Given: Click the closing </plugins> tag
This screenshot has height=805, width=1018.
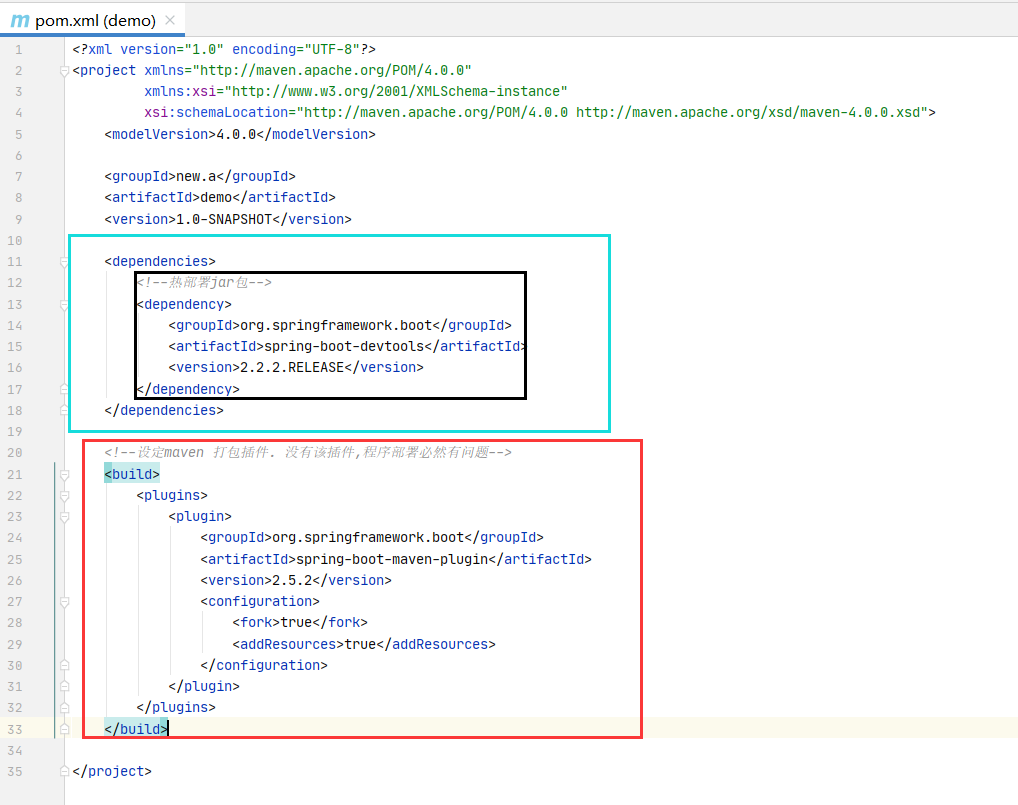Looking at the screenshot, I should click(176, 708).
